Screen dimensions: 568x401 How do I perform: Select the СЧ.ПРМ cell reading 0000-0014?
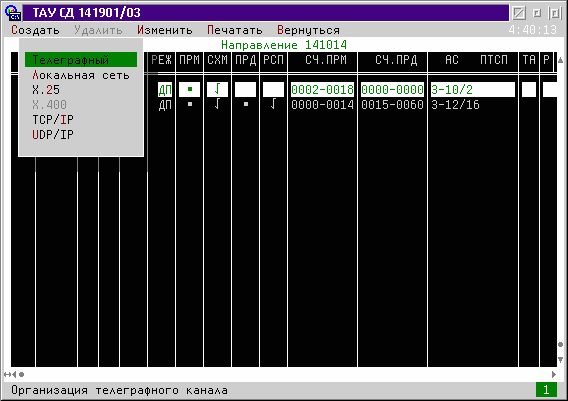pos(322,105)
